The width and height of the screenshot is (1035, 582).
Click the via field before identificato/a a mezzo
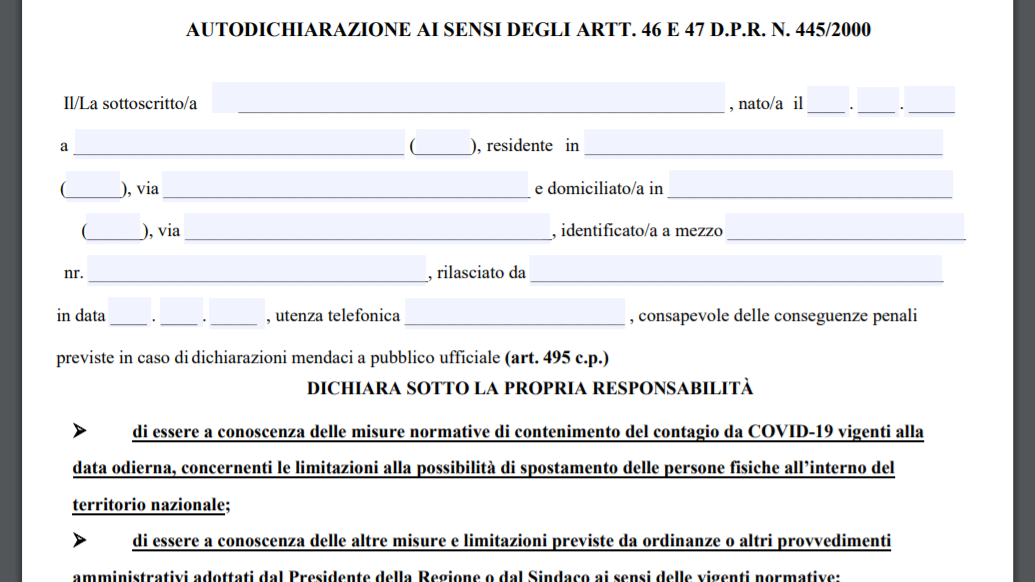[x=367, y=227]
